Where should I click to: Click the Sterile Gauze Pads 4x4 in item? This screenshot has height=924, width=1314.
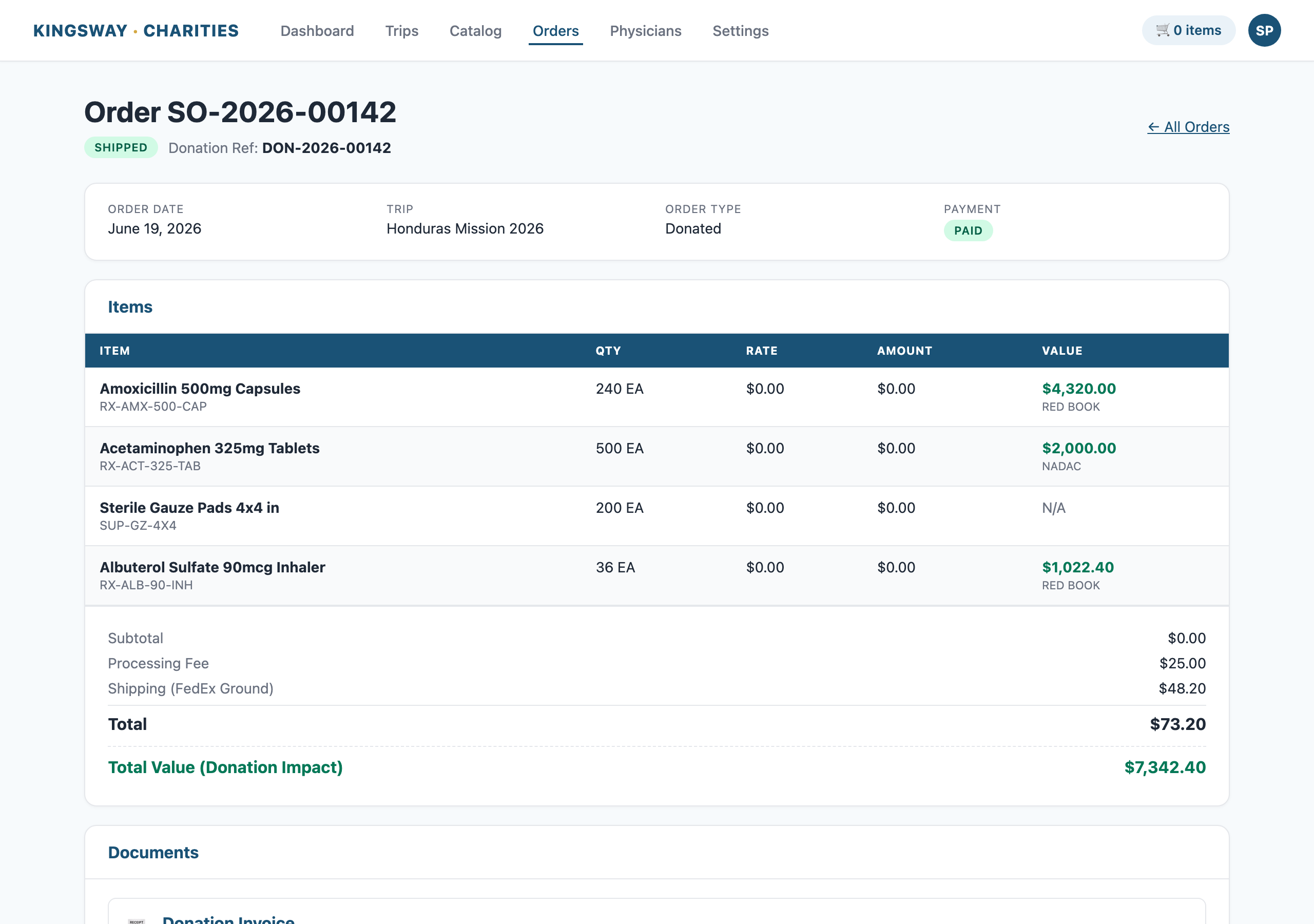[x=189, y=508]
